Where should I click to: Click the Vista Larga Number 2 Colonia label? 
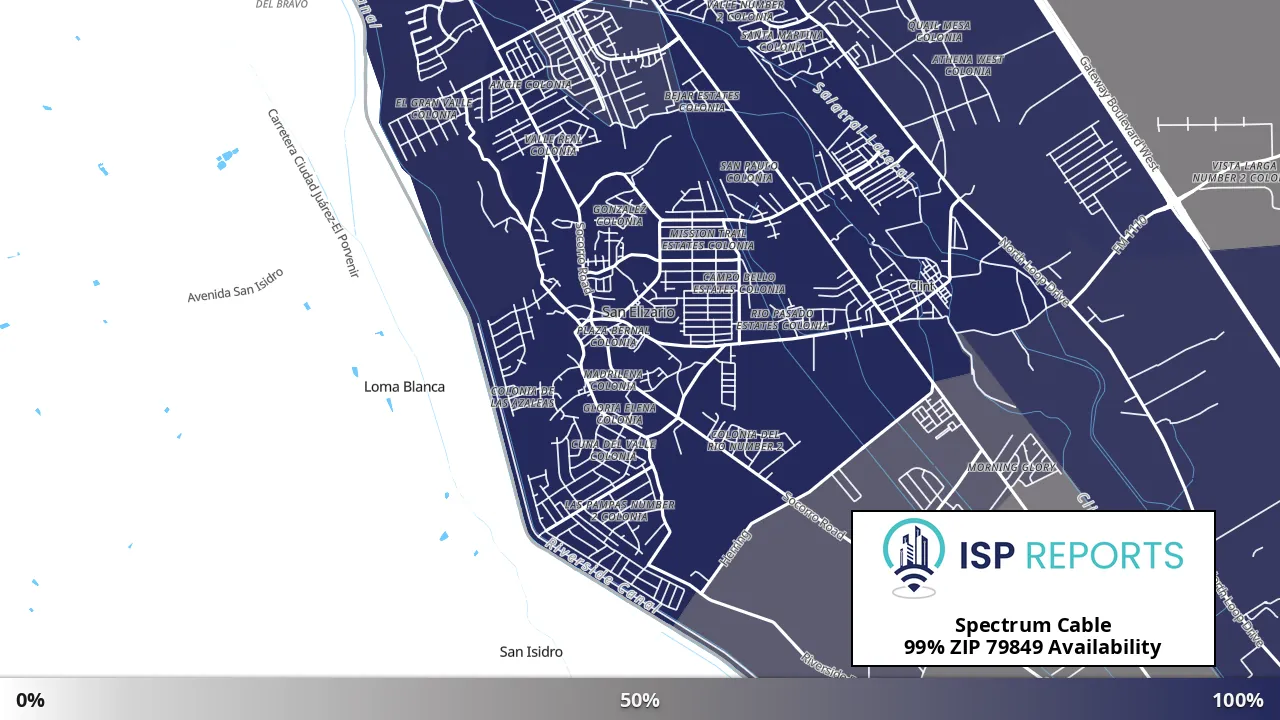(1235, 172)
